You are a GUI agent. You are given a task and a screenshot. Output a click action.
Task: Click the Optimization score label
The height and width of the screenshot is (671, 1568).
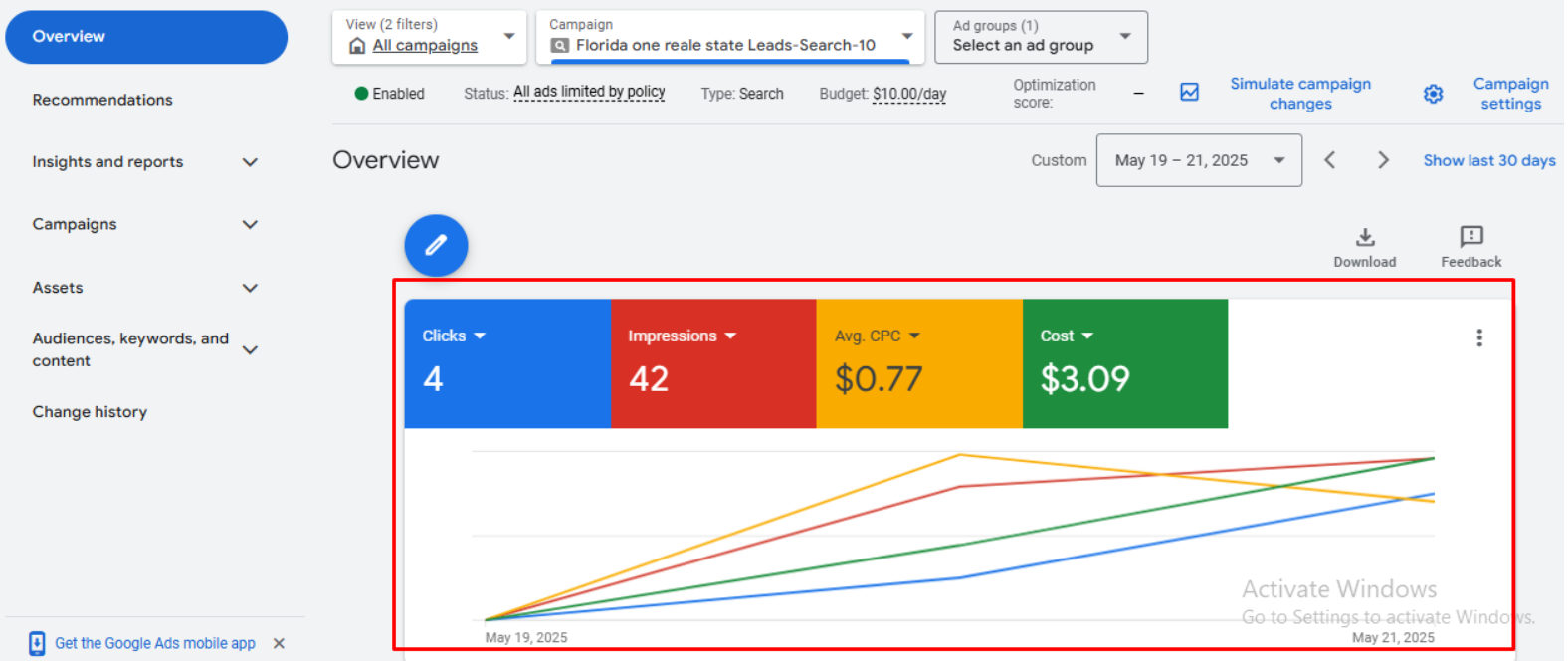coord(1055,94)
